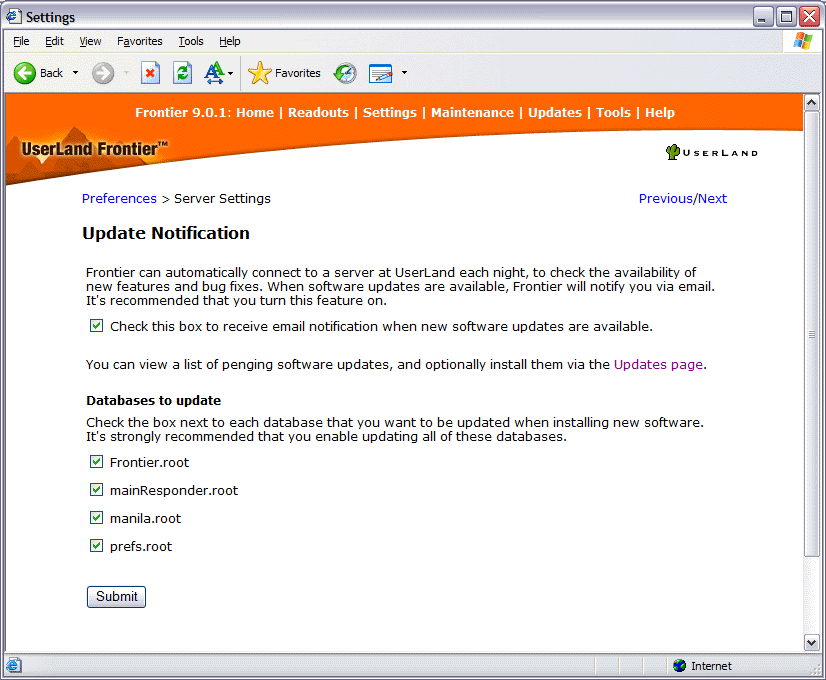
Task: Go to the Previous settings page
Action: click(666, 199)
